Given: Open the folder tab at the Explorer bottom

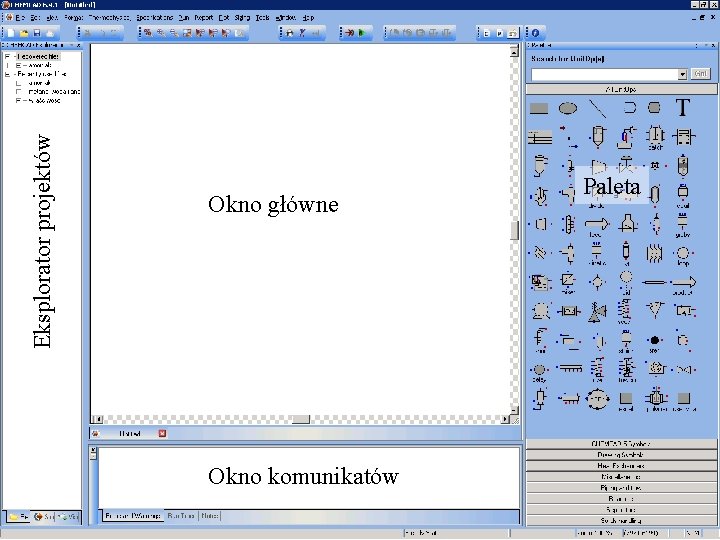Looking at the screenshot, I should point(18,517).
